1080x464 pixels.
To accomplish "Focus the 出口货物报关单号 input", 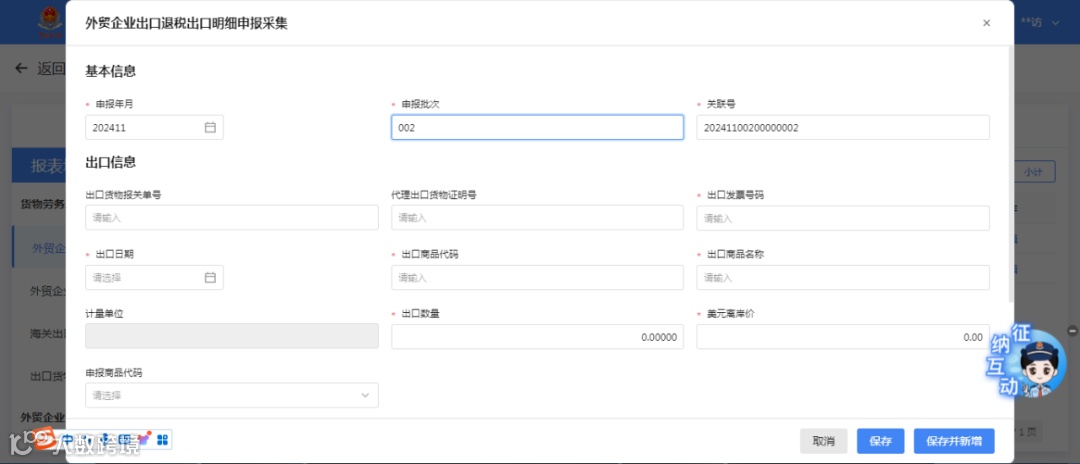I will click(231, 218).
